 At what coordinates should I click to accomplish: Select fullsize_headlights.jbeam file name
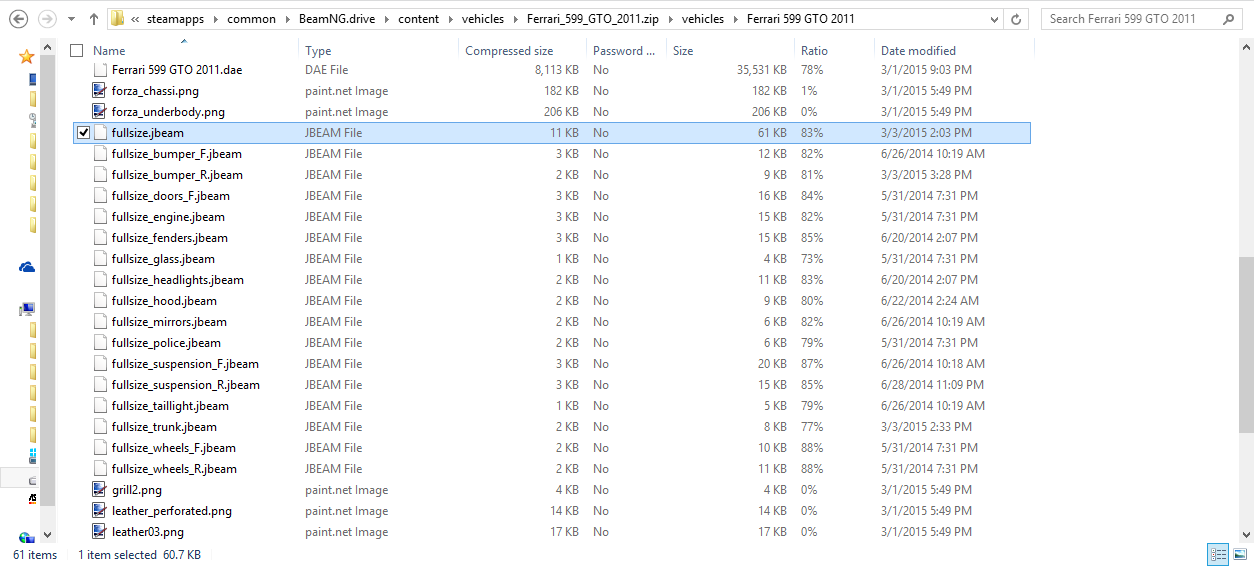[178, 280]
